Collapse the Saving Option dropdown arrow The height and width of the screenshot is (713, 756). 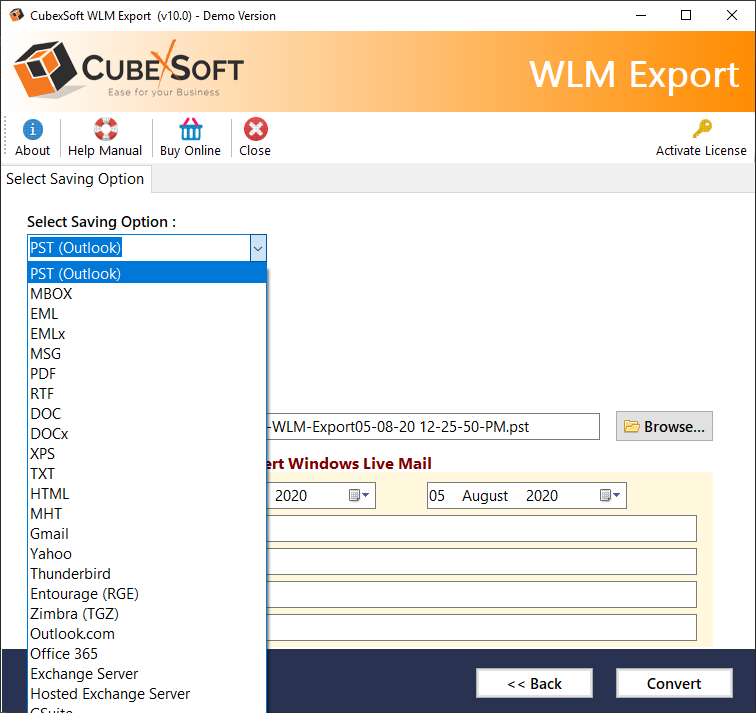point(257,248)
